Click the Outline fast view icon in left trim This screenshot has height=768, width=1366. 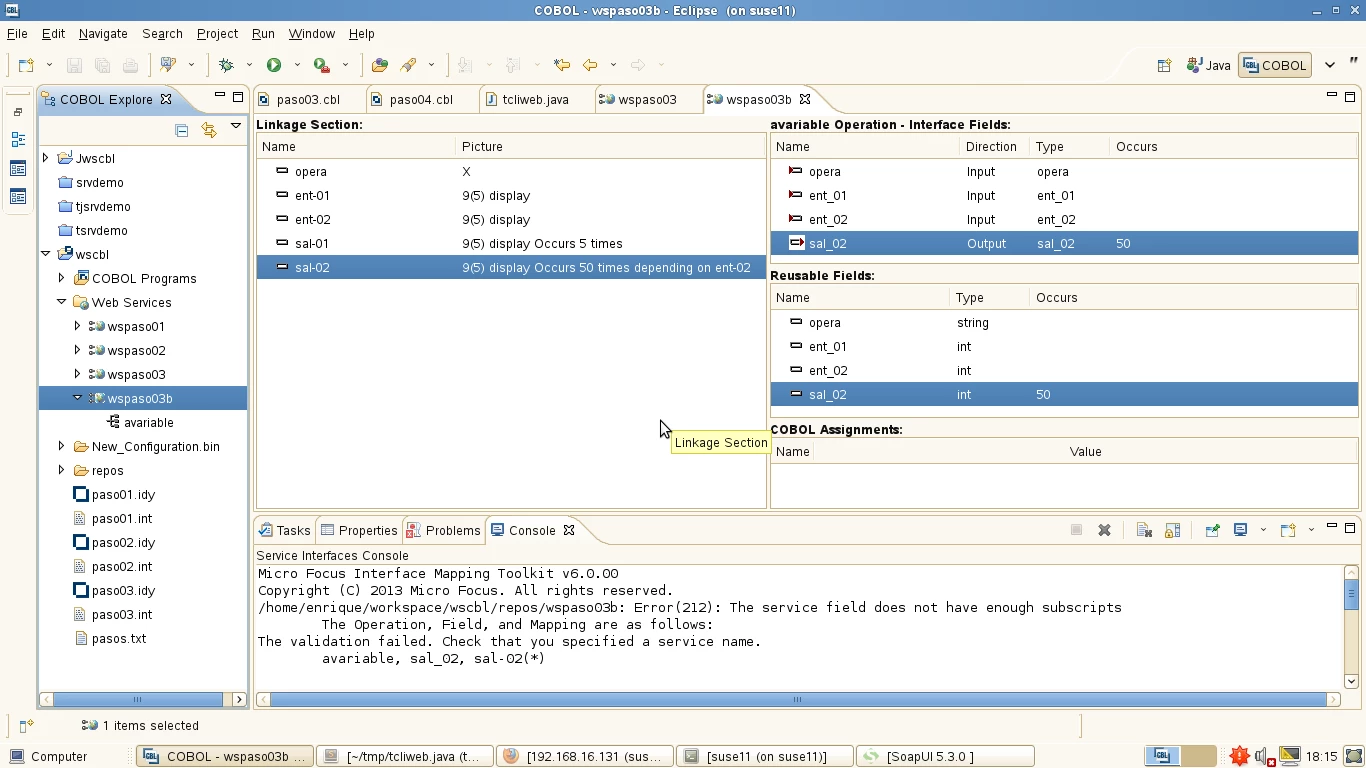18,141
